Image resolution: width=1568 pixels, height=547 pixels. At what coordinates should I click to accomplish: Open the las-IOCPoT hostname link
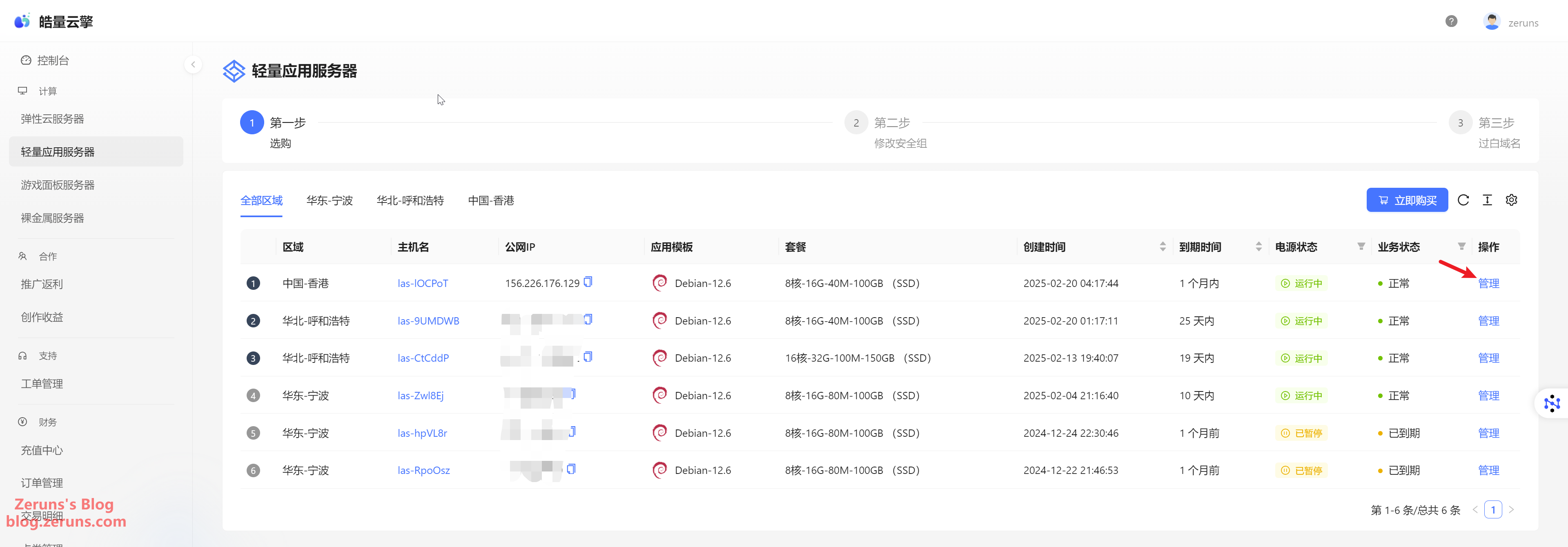[x=423, y=284]
